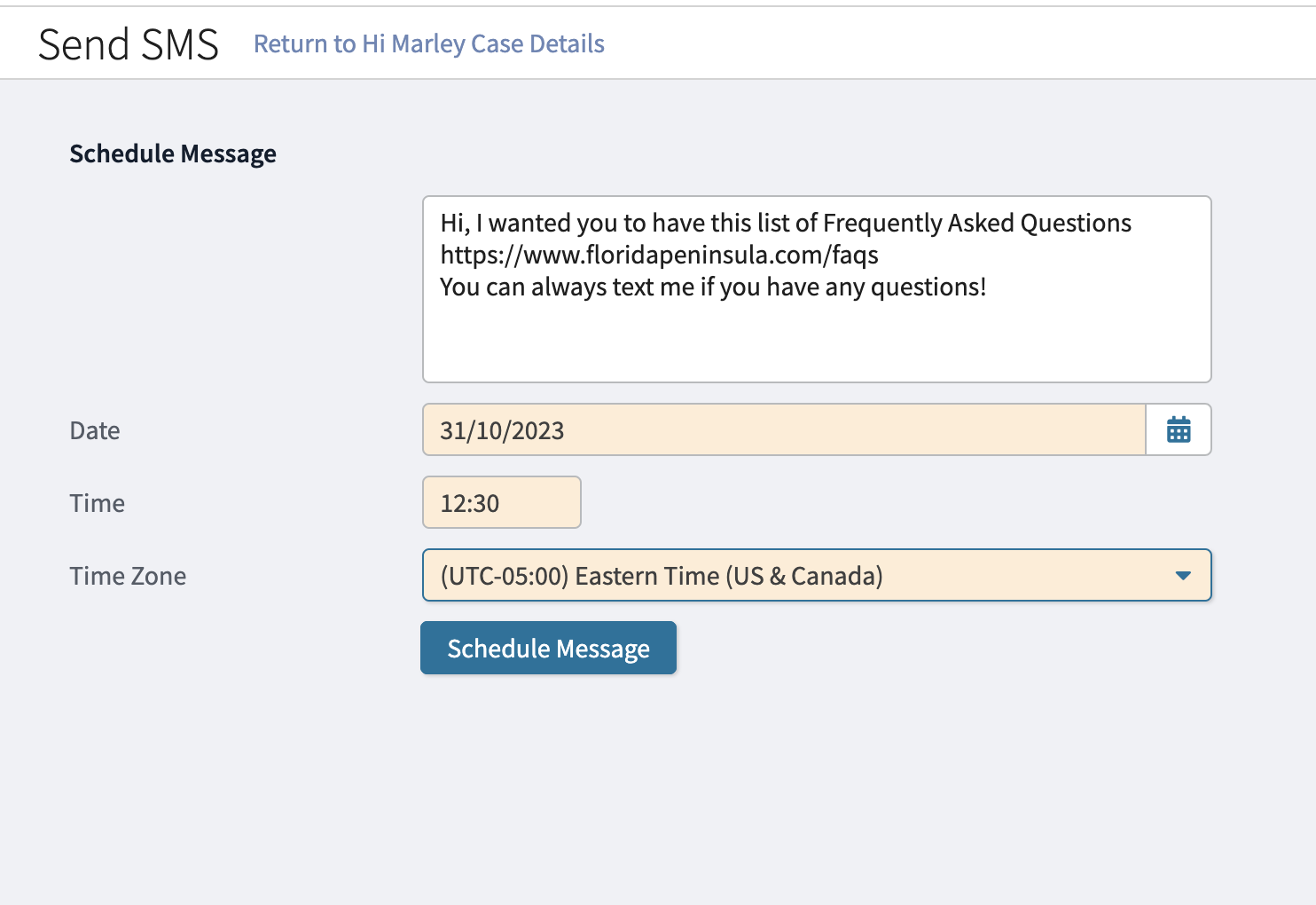
Task: Click the Date label
Action: pyautogui.click(x=94, y=430)
